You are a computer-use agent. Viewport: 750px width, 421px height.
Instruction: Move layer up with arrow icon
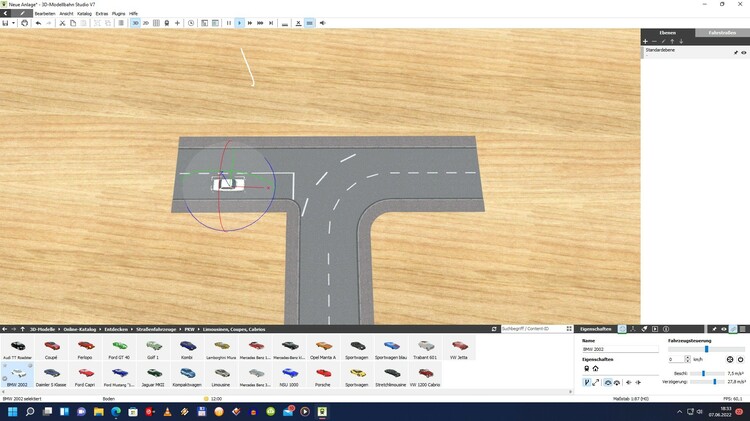[x=672, y=42]
